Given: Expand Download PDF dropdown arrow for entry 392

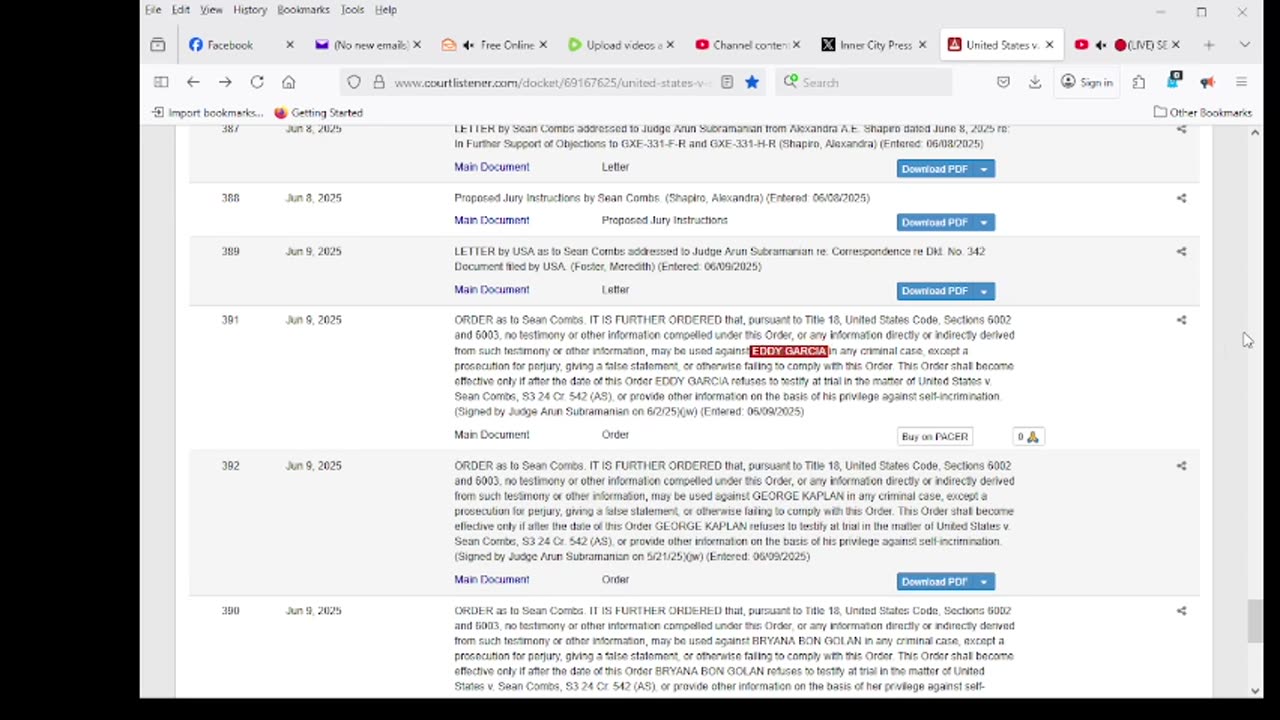Looking at the screenshot, I should pyautogui.click(x=984, y=582).
